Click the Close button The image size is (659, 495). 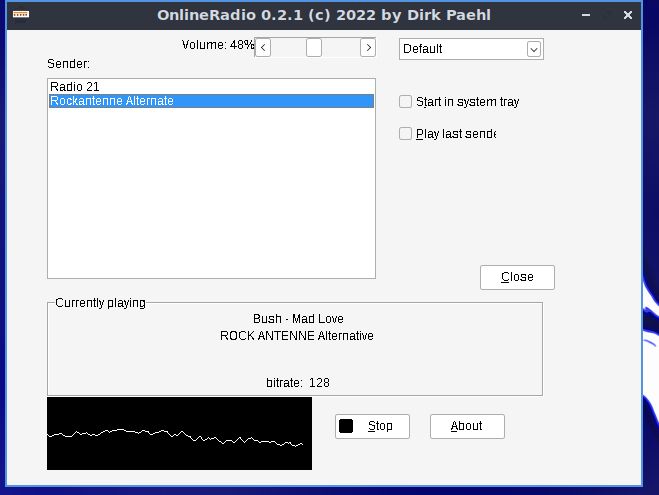click(517, 277)
